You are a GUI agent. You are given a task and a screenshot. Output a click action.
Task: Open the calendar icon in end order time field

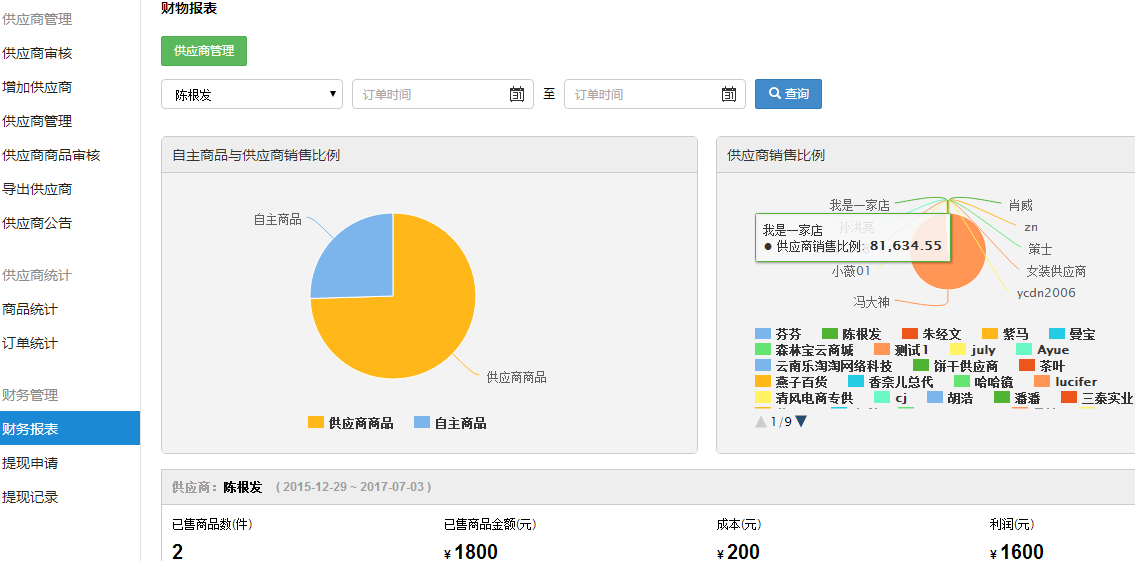click(x=729, y=94)
